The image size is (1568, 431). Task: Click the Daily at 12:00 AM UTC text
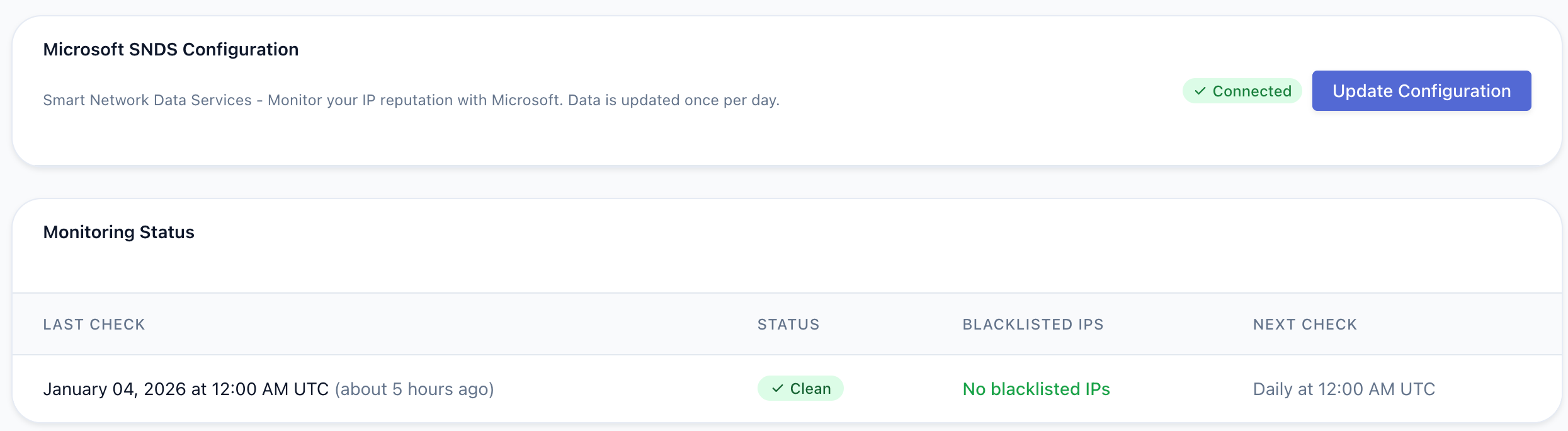coord(1344,389)
